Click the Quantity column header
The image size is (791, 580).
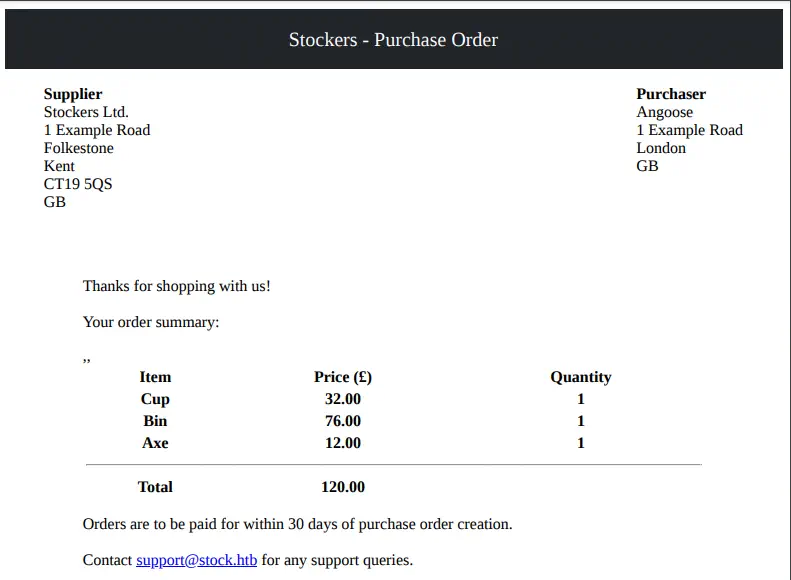pyautogui.click(x=580, y=377)
